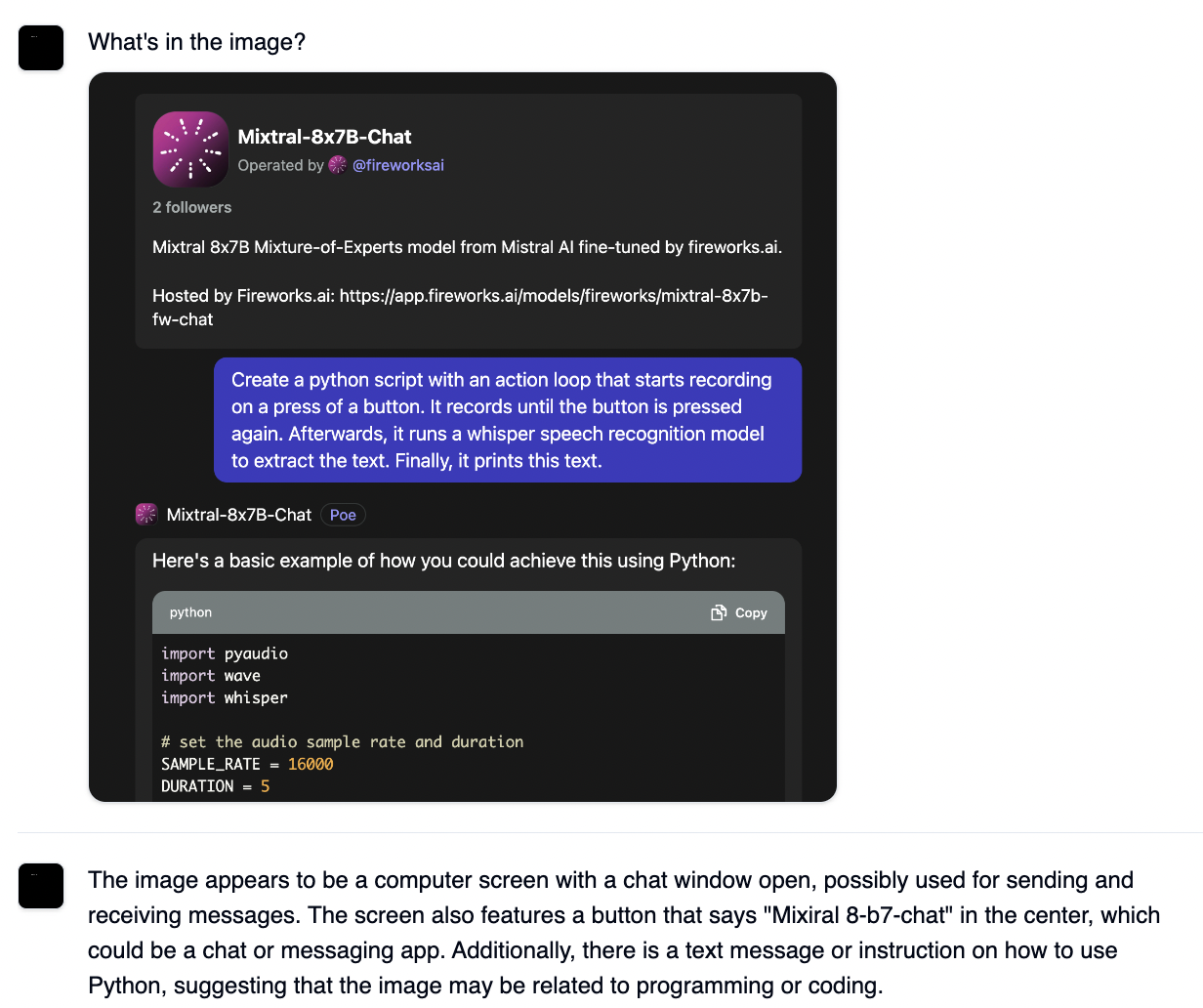The image size is (1203, 1008).
Task: Click the "python" language label in code header
Action: (190, 612)
